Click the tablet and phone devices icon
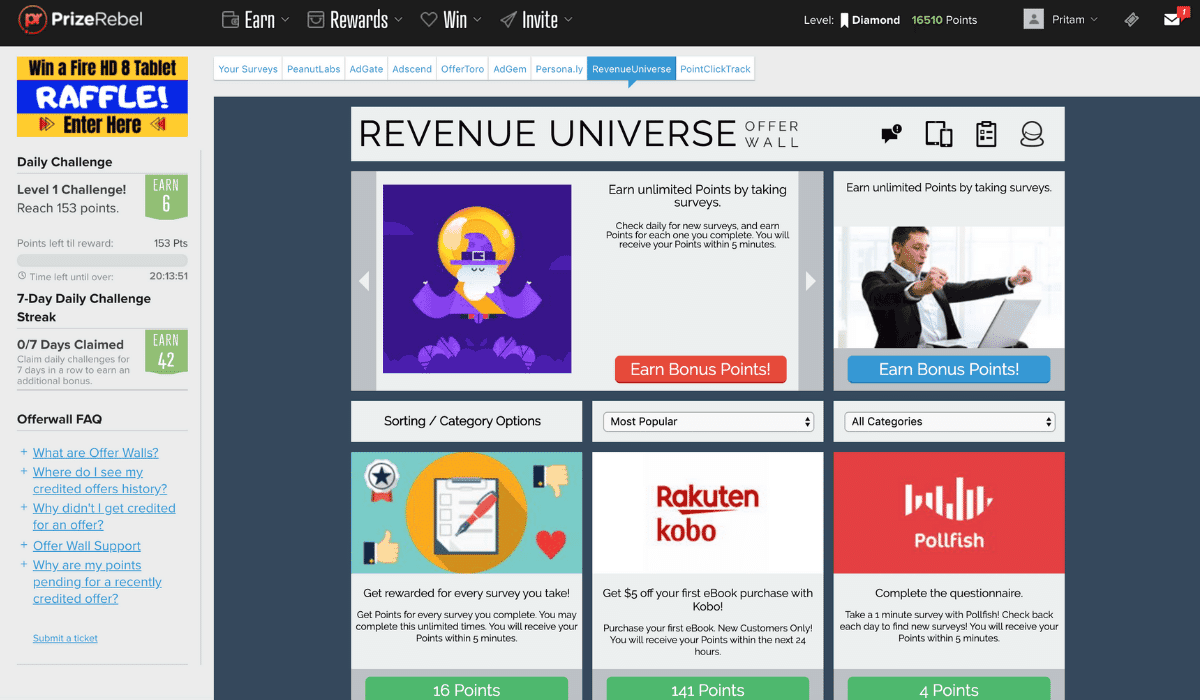Viewport: 1200px width, 700px height. pos(939,134)
